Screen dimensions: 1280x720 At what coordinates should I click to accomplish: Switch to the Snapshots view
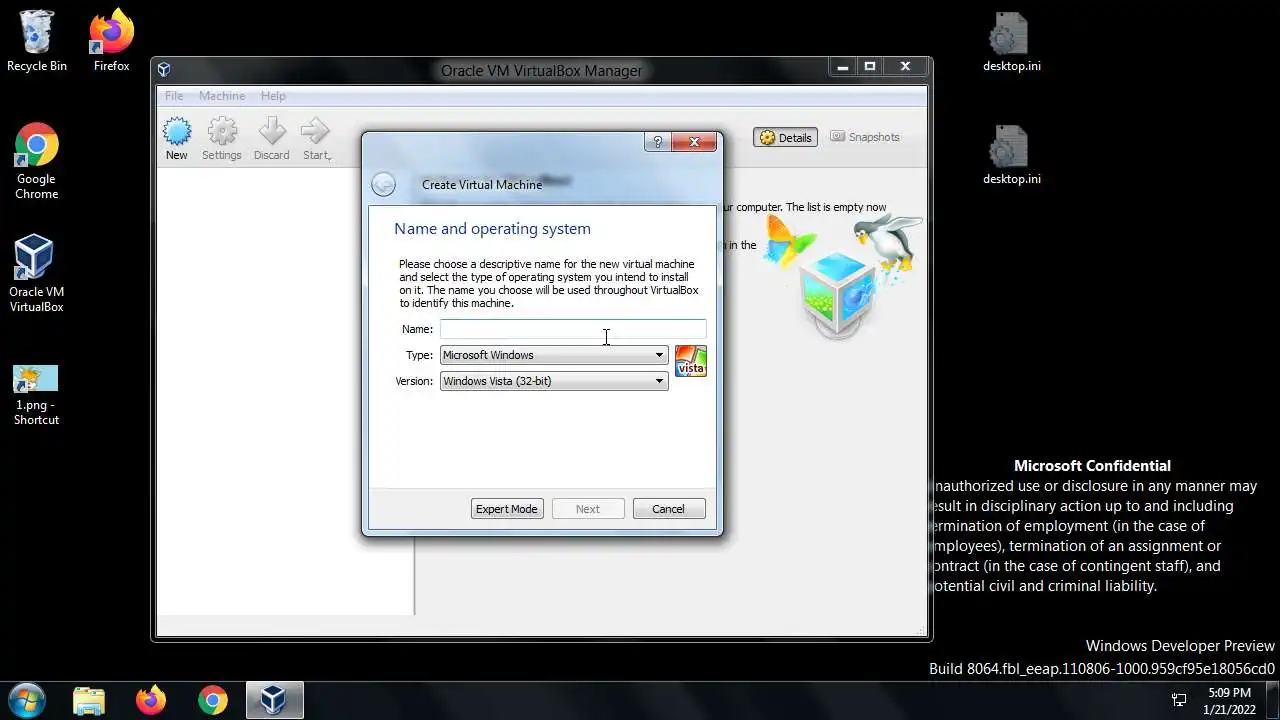tap(865, 137)
